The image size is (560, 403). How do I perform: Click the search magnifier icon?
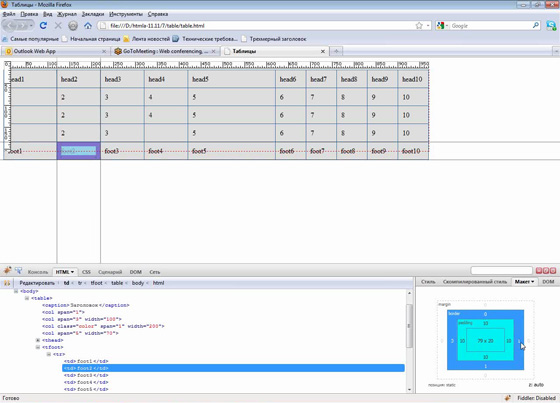pyautogui.click(x=535, y=25)
